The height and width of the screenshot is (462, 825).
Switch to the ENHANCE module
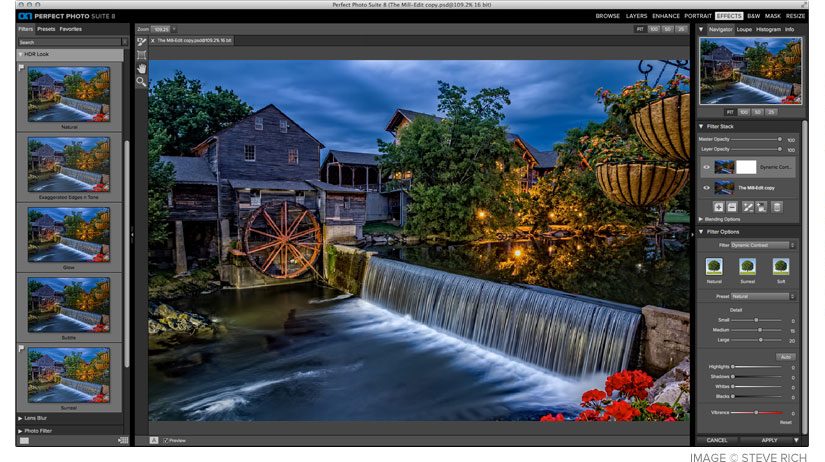pos(666,16)
